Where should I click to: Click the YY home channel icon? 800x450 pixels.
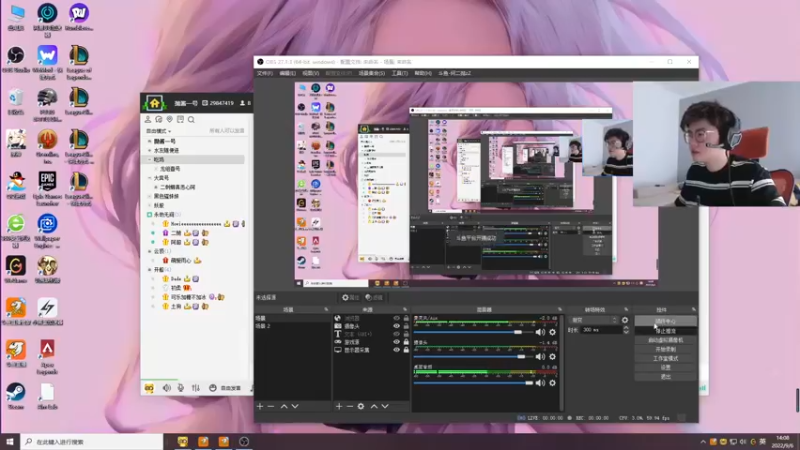[x=154, y=103]
